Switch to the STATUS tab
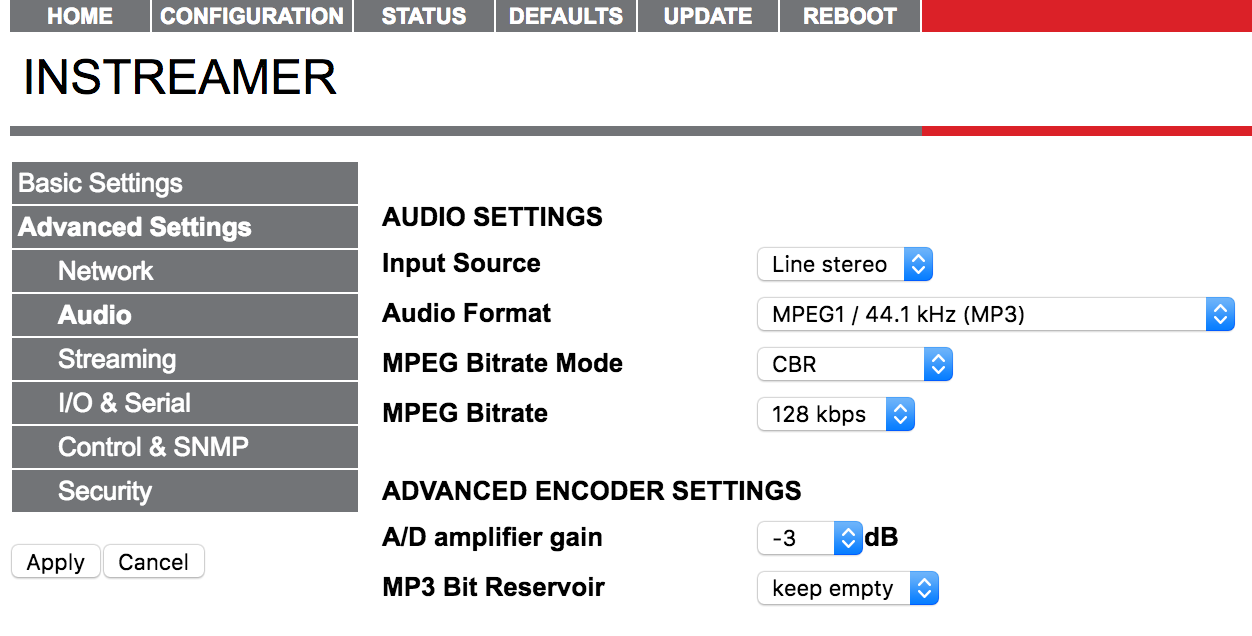This screenshot has width=1252, height=636. click(424, 16)
